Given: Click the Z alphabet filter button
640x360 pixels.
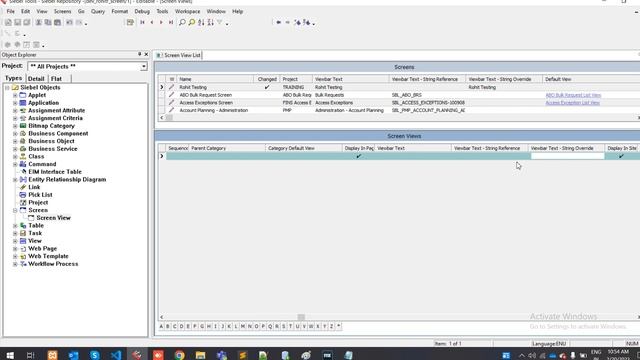Looking at the screenshot, I should 331,327.
